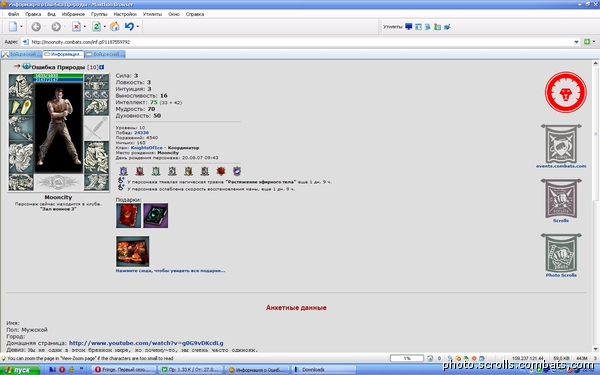This screenshot has width=600, height=375.
Task: Open the KnightsOfIce clan link
Action: (147, 148)
